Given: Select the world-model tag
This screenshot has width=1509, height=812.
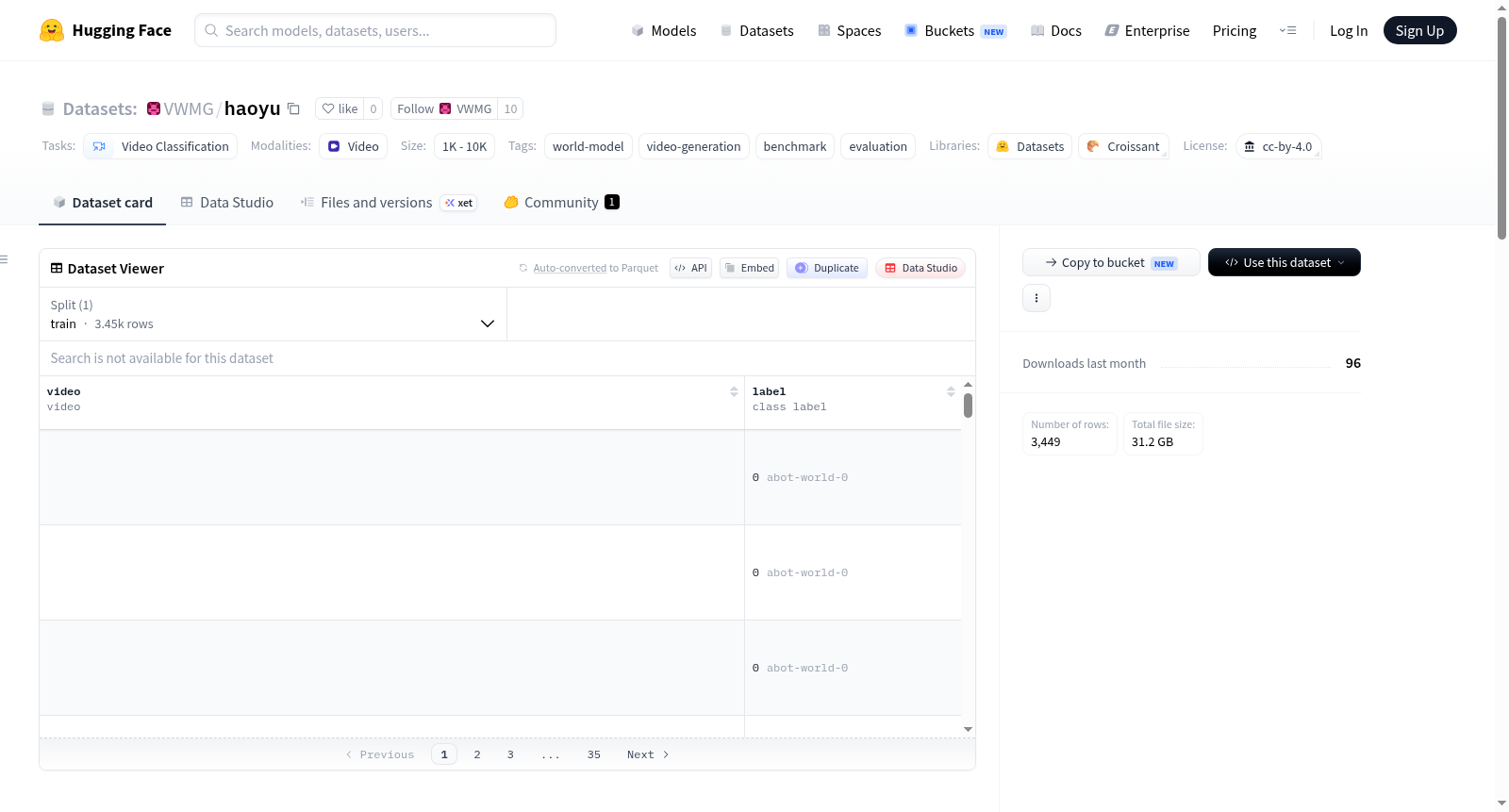Looking at the screenshot, I should [589, 146].
